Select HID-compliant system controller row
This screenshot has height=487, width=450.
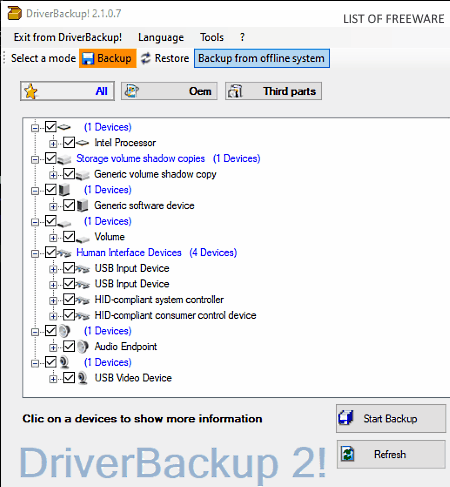pos(159,299)
